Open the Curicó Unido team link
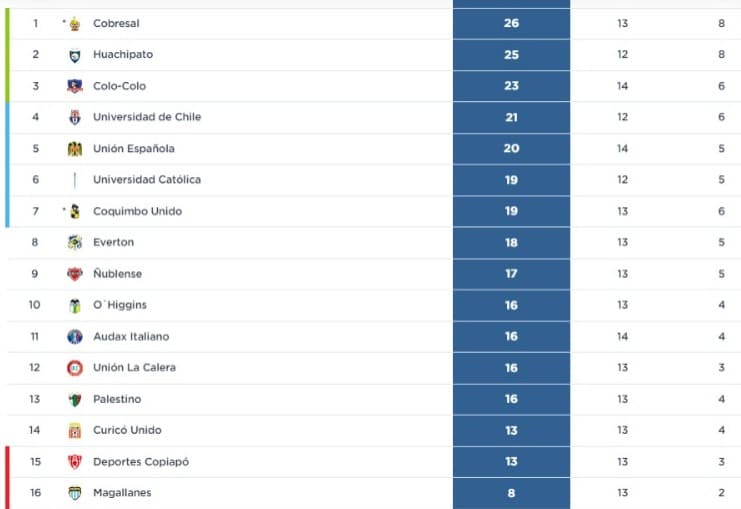Viewport: 741px width, 509px height. tap(127, 430)
